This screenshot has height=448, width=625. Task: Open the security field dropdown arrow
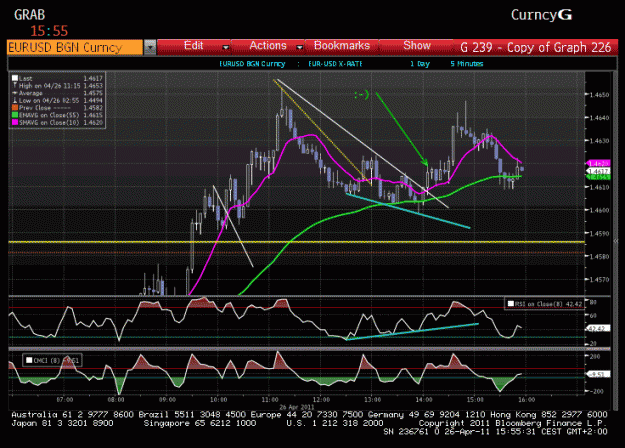coord(150,47)
